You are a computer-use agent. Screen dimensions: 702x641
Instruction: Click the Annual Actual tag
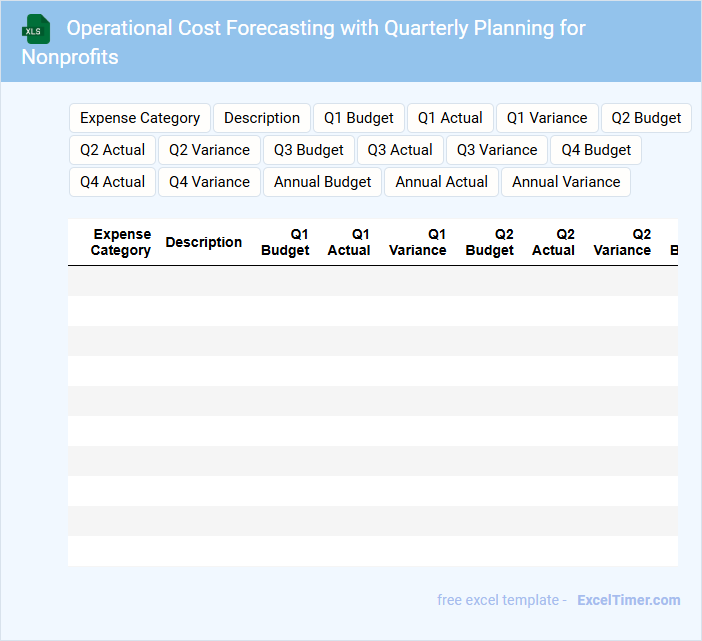(x=441, y=182)
